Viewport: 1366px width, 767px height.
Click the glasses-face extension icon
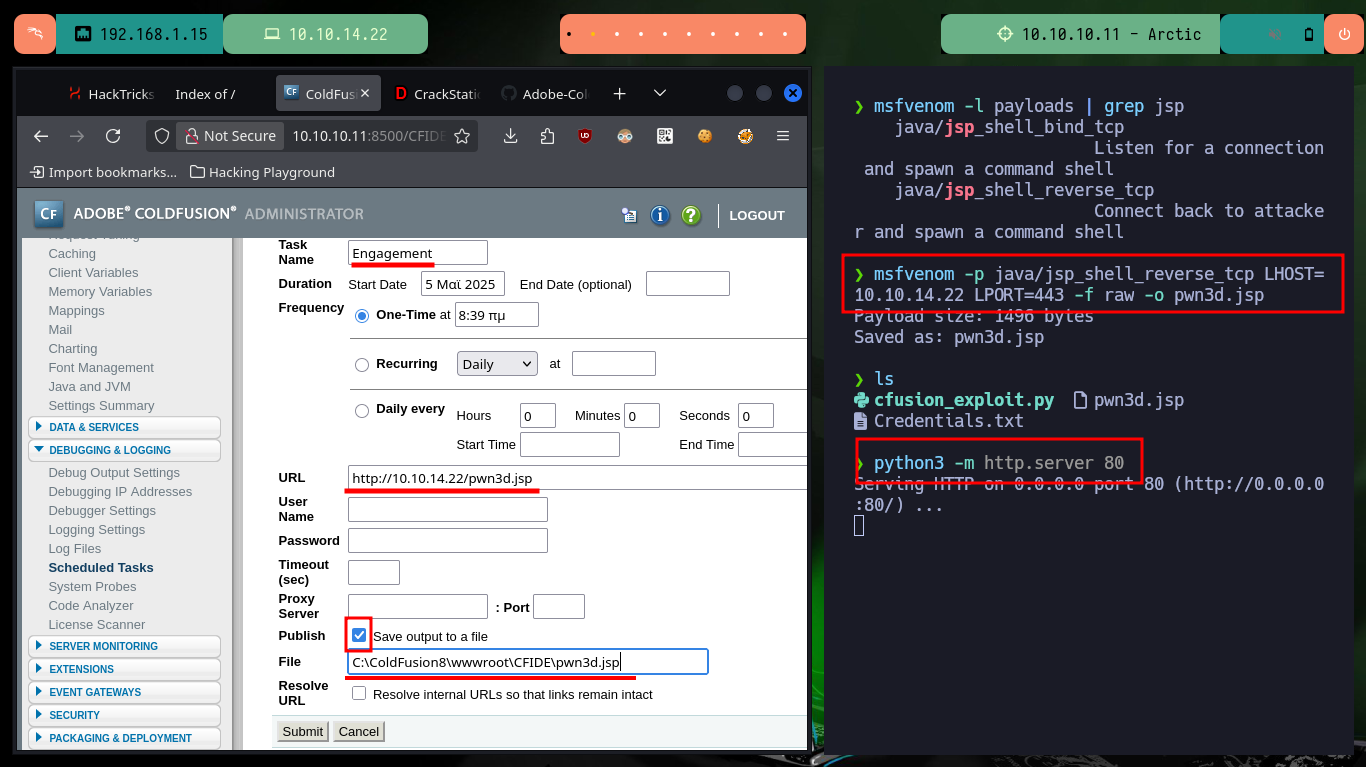coord(625,136)
